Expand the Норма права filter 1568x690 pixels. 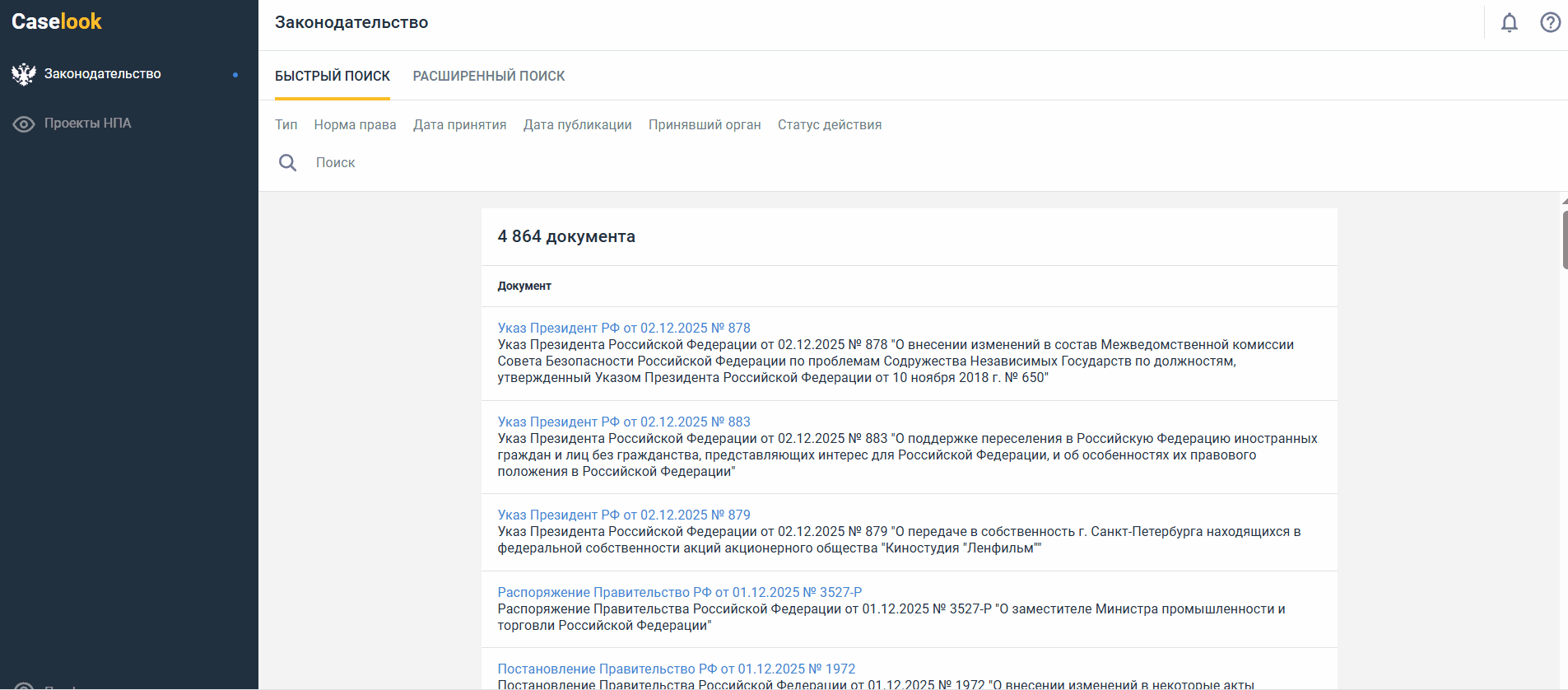(355, 125)
